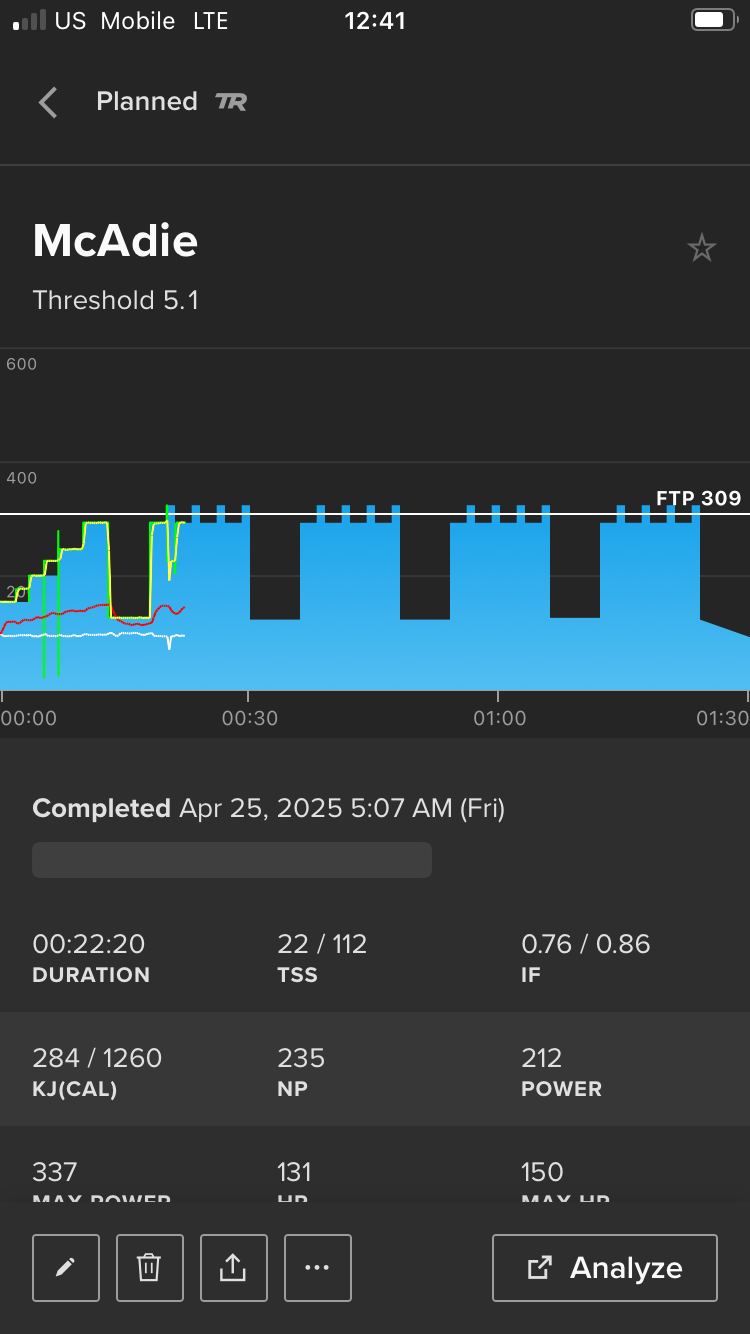
Task: Tap the 212 POWER value
Action: pos(542,1058)
